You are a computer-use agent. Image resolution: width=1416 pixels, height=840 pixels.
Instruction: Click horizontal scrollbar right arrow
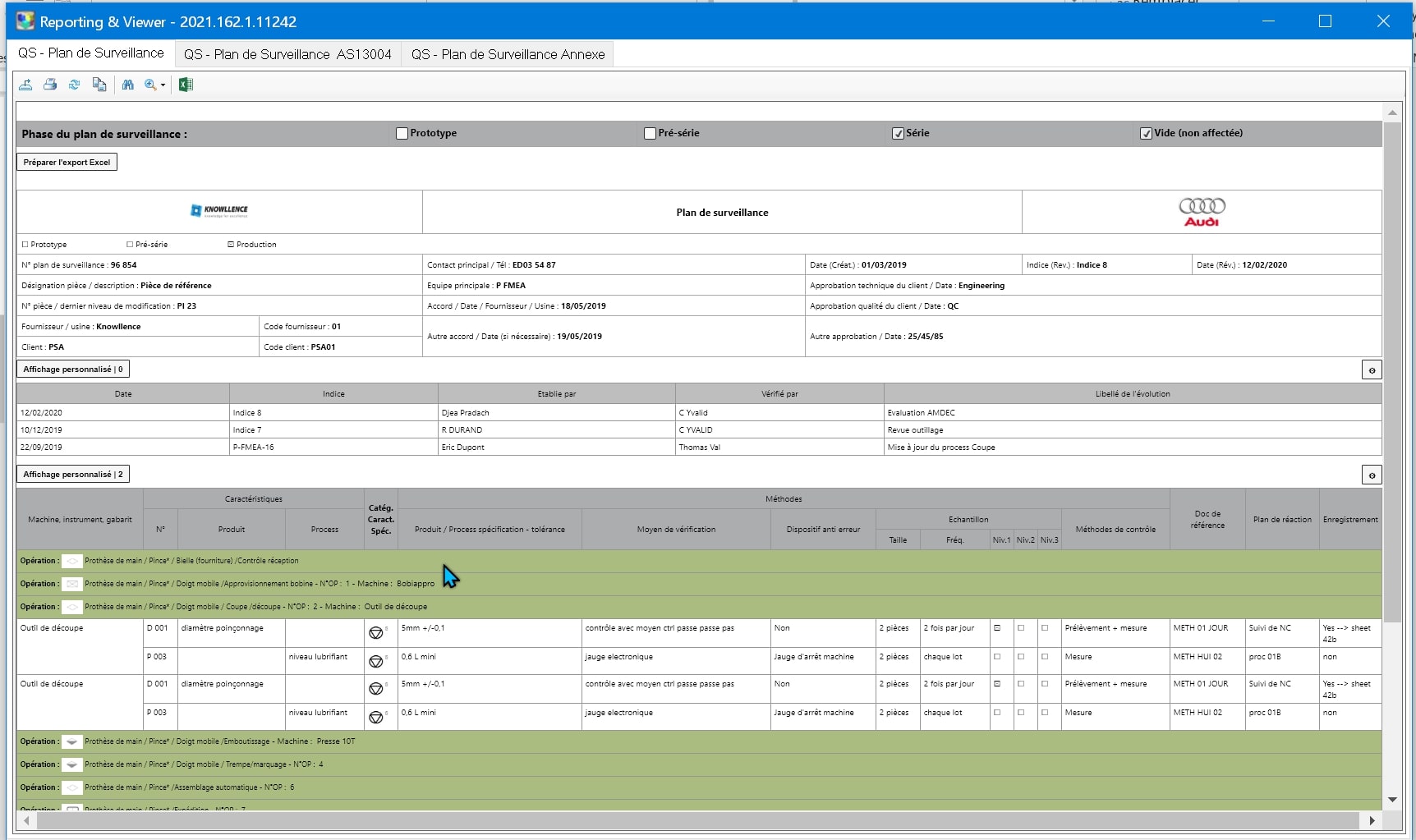1372,820
